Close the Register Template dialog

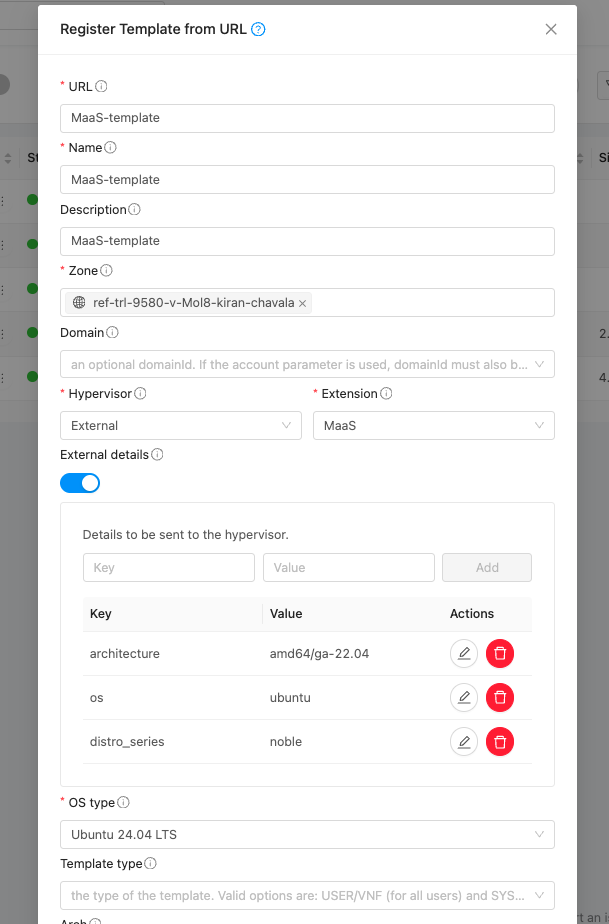point(551,29)
